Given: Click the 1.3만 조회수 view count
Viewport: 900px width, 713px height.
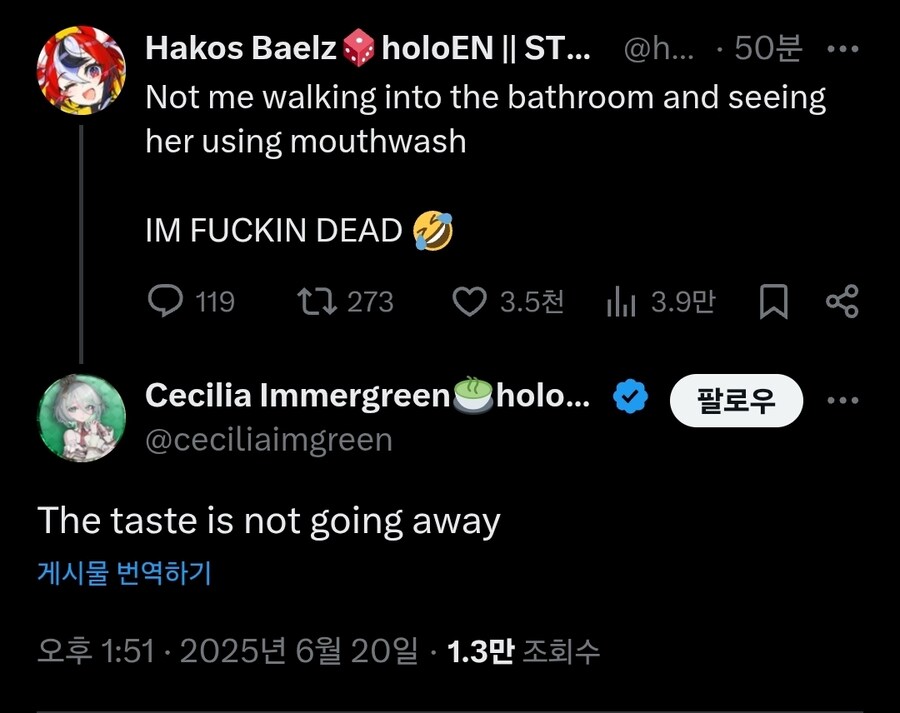Looking at the screenshot, I should [523, 652].
